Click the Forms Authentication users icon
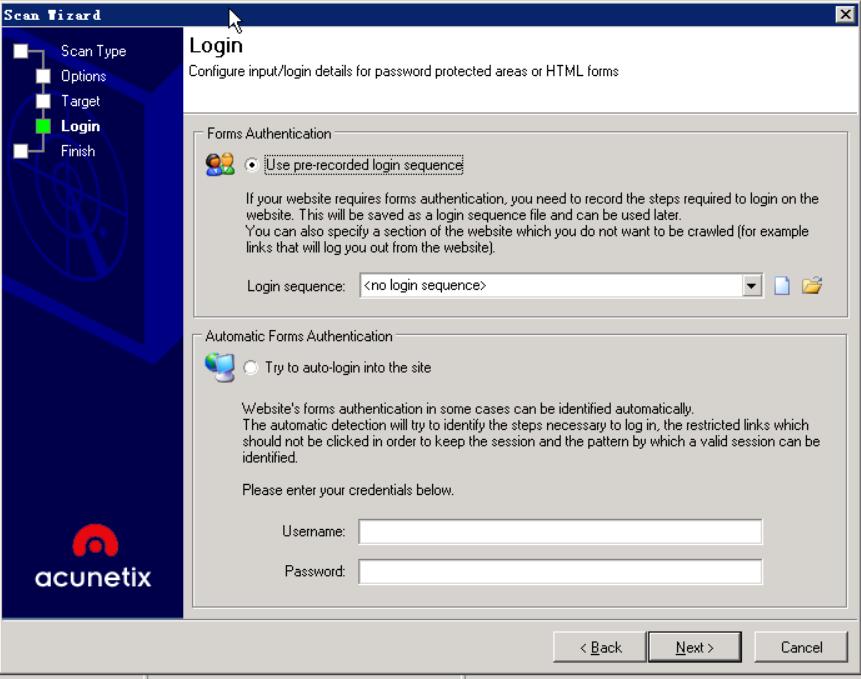The height and width of the screenshot is (679, 861). click(x=220, y=164)
